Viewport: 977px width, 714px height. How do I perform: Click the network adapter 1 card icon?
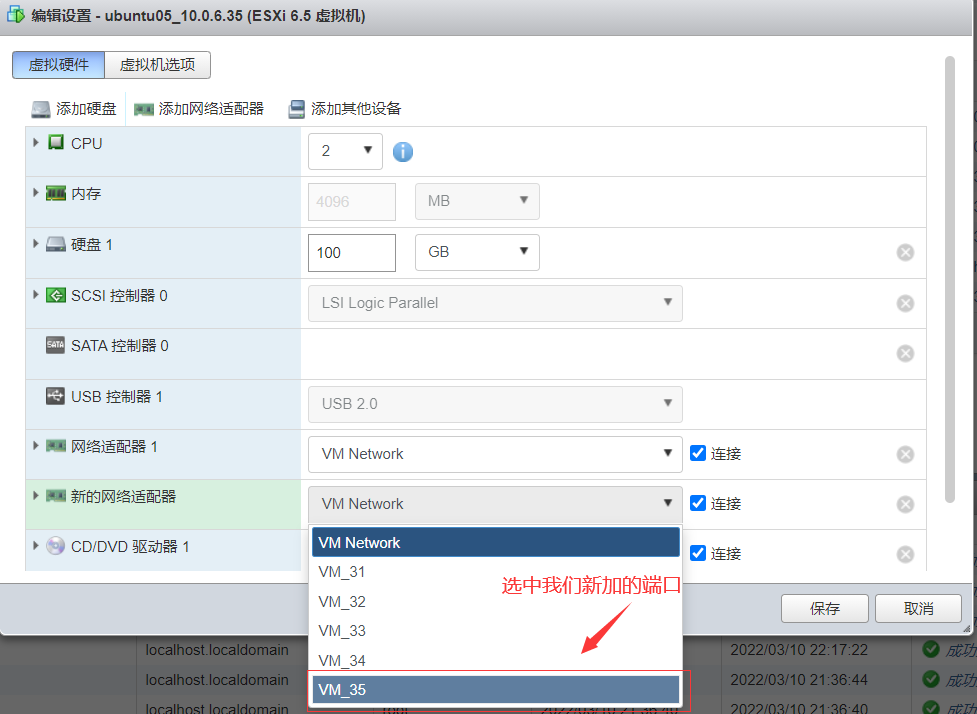[x=56, y=446]
